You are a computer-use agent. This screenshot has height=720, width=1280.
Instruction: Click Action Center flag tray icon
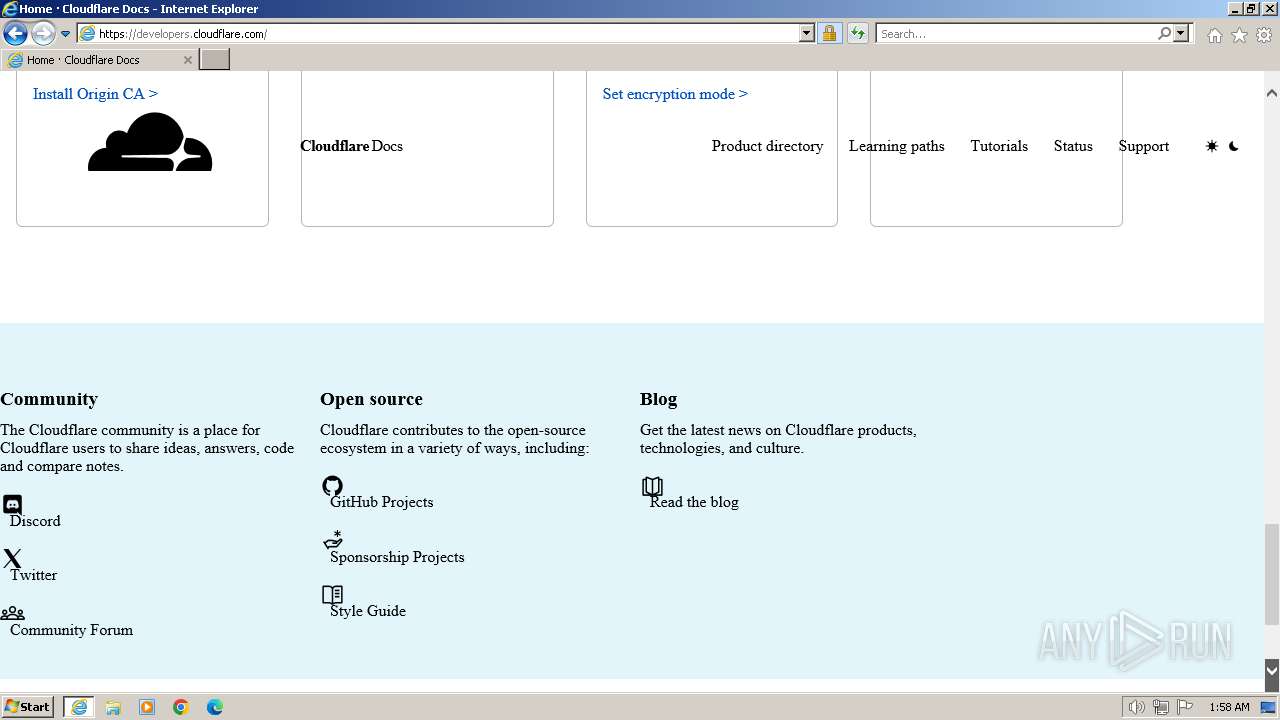click(x=1185, y=707)
